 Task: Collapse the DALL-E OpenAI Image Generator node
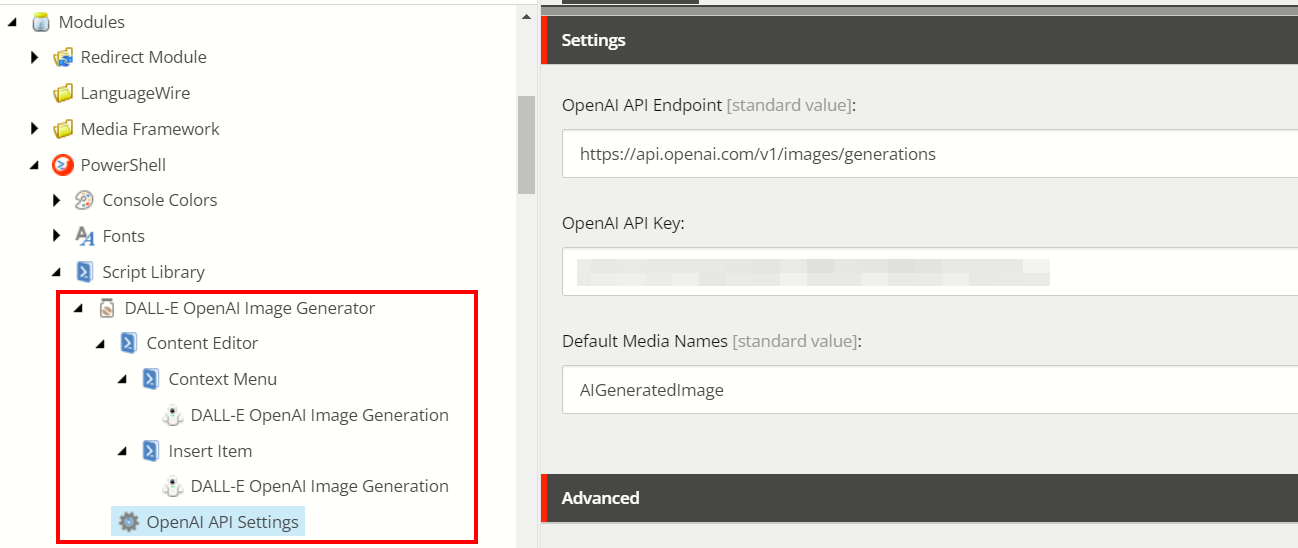[x=79, y=308]
